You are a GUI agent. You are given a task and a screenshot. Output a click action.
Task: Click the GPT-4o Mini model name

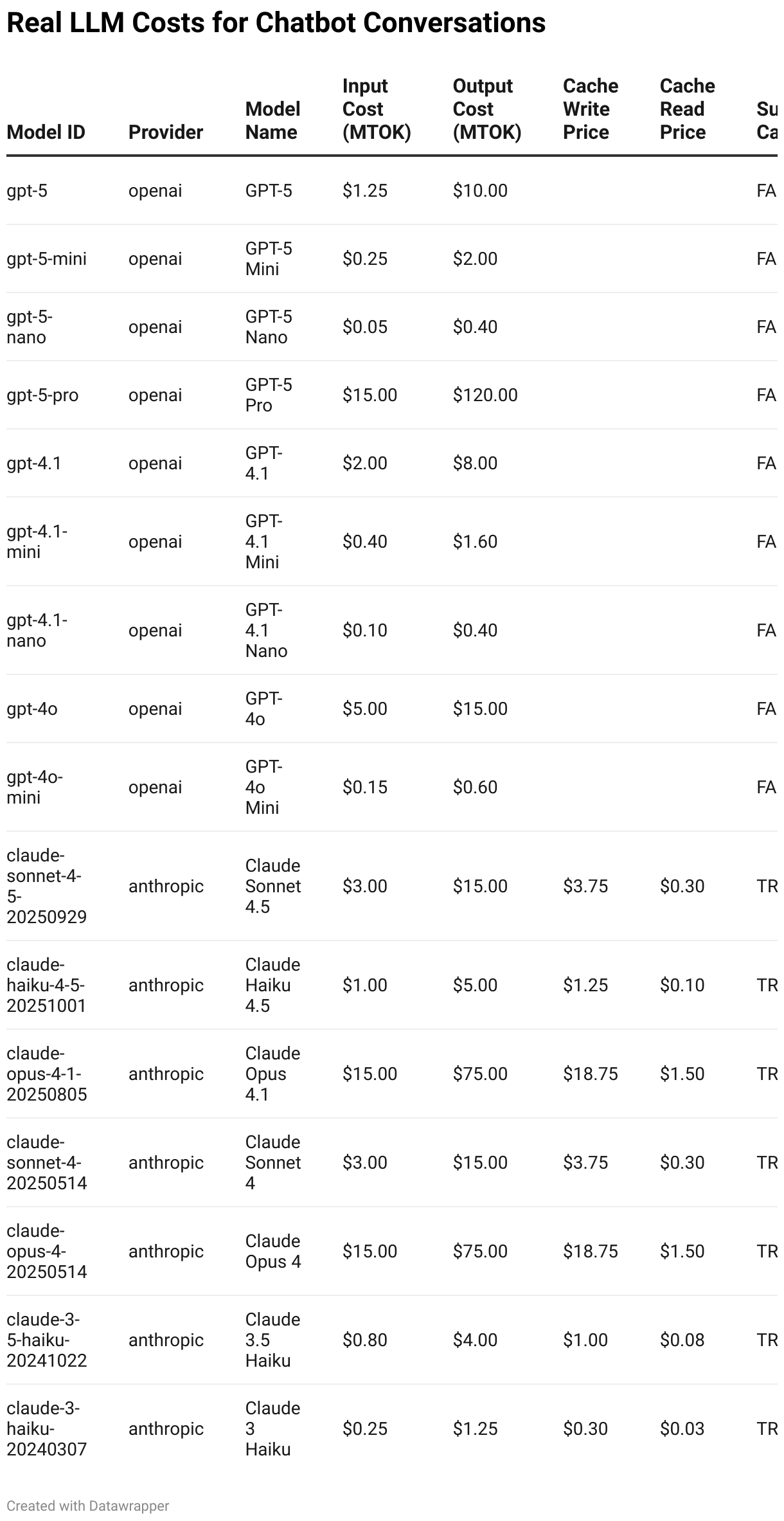(x=263, y=788)
